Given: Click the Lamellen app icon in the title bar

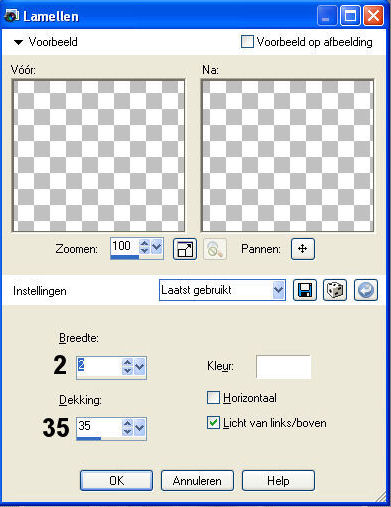Looking at the screenshot, I should click(11, 15).
